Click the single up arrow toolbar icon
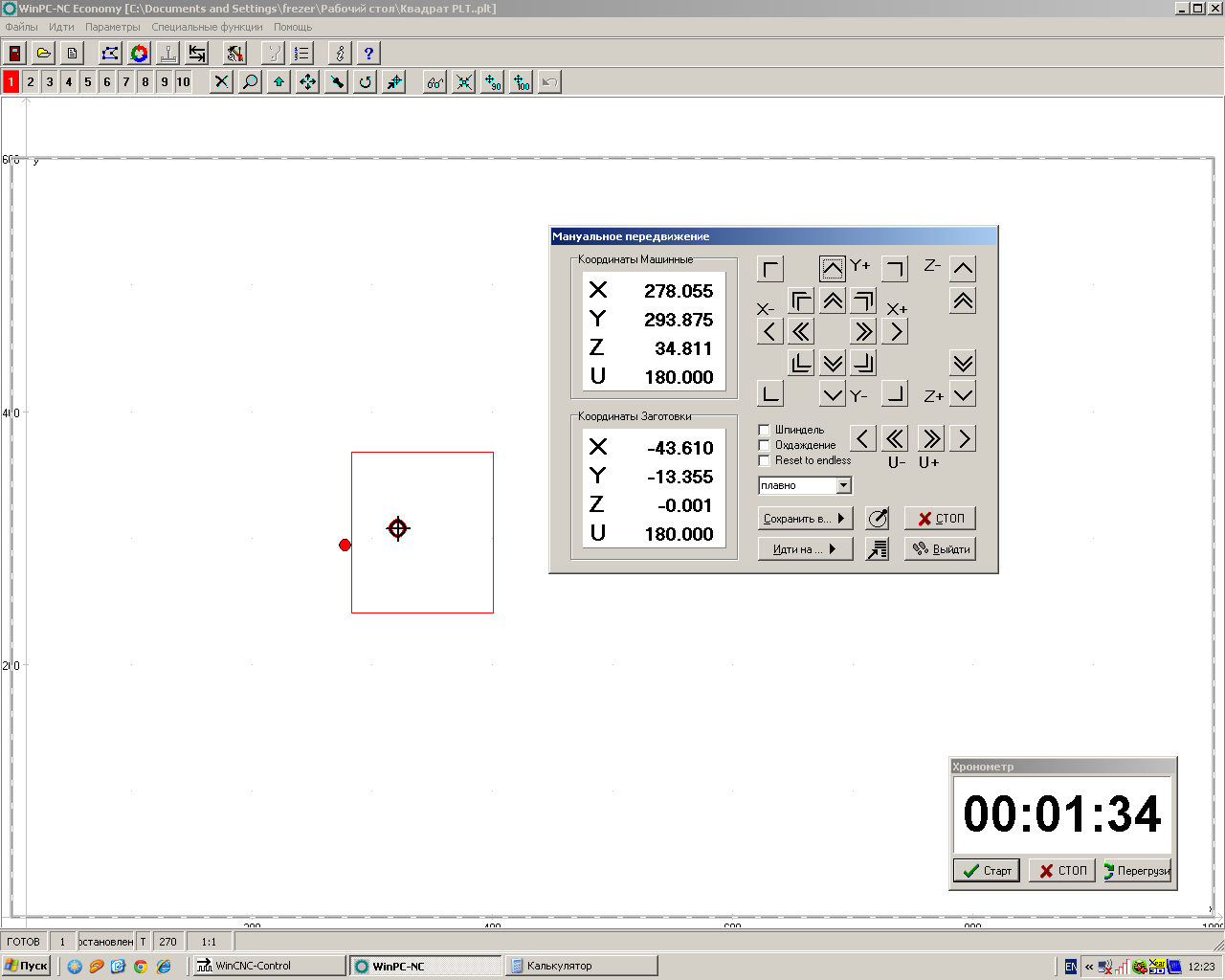Viewport: 1225px width, 980px height. 278,82
